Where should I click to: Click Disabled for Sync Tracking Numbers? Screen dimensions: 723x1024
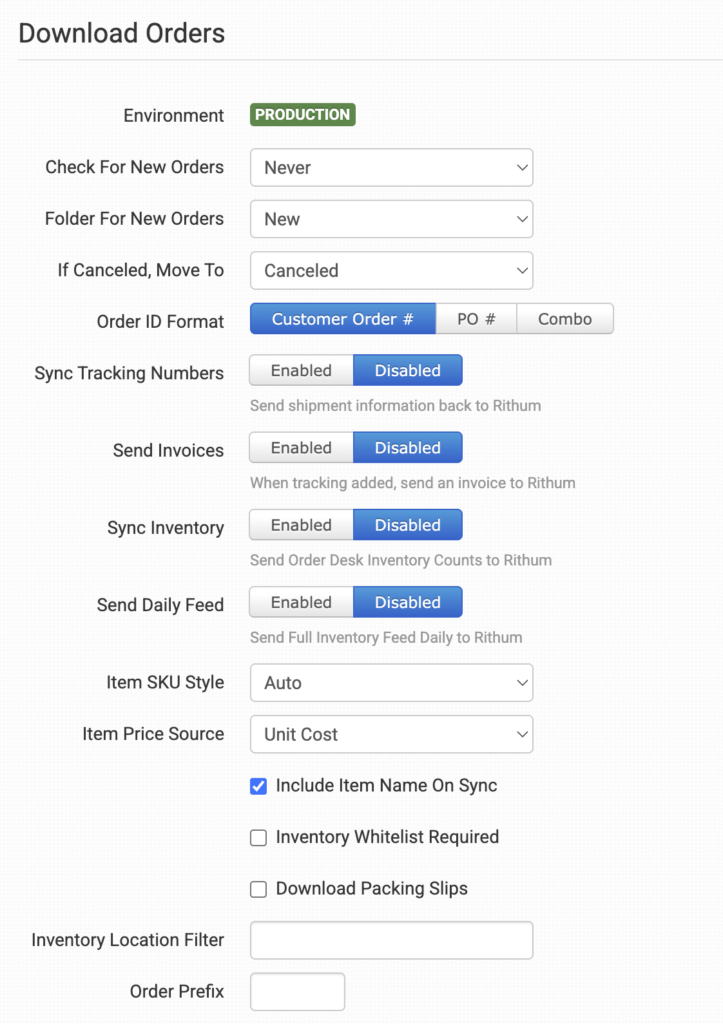[x=408, y=370]
